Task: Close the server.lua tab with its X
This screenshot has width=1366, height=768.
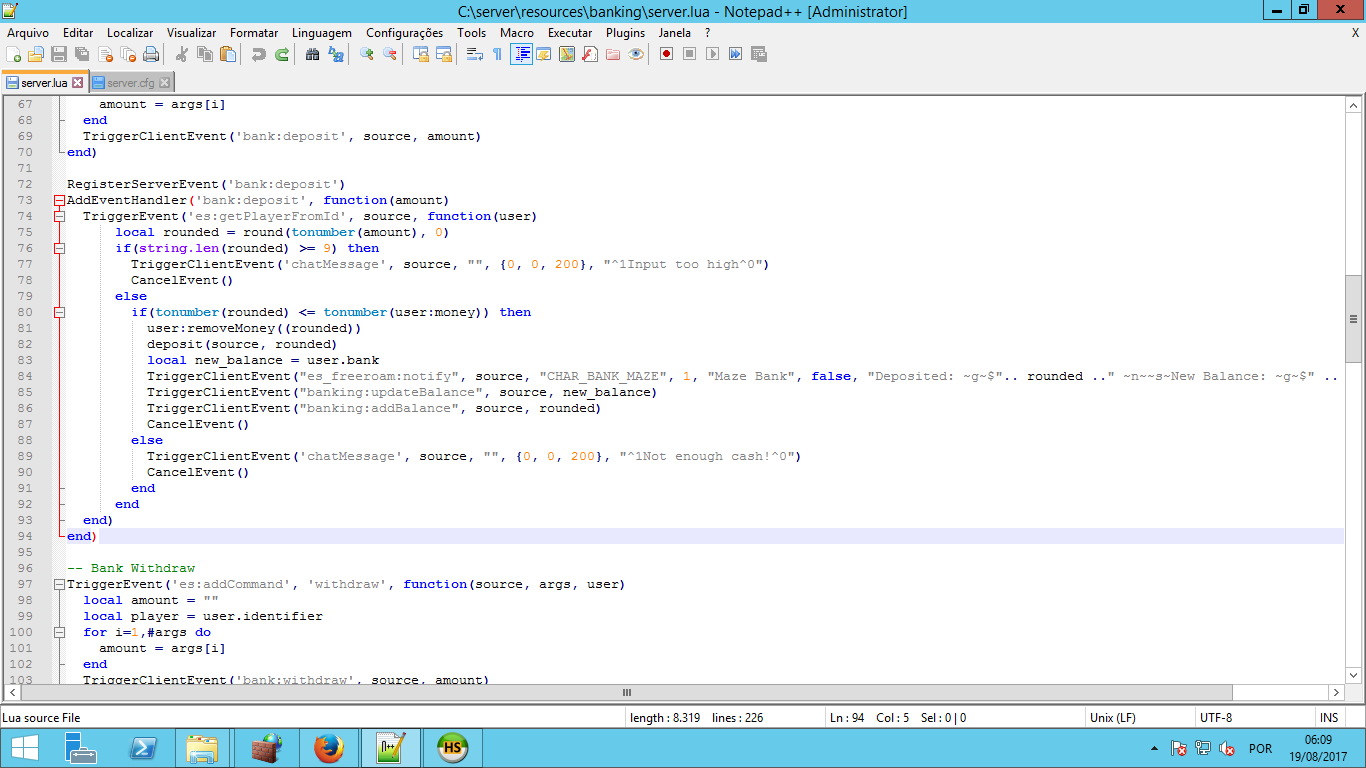Action: pos(78,83)
